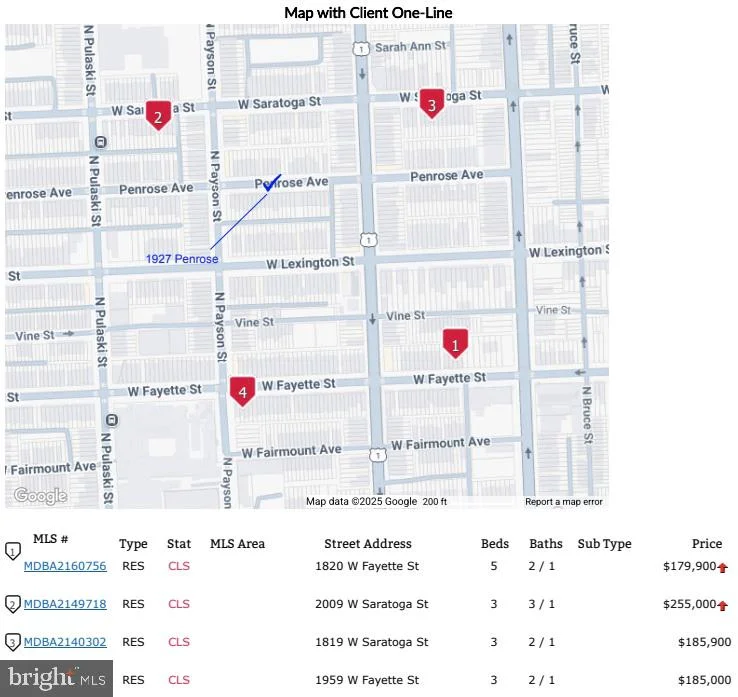The height and width of the screenshot is (697, 738).
Task: Click the Price column header
Action: tap(706, 544)
